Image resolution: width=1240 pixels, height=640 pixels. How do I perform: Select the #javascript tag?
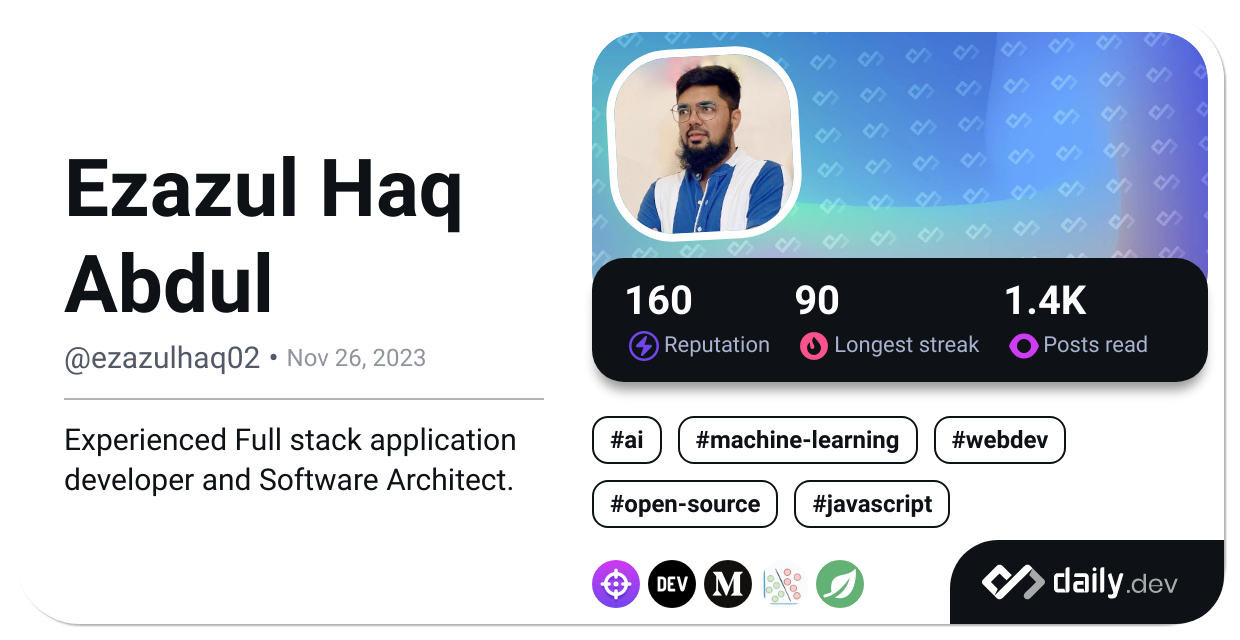coord(871,504)
